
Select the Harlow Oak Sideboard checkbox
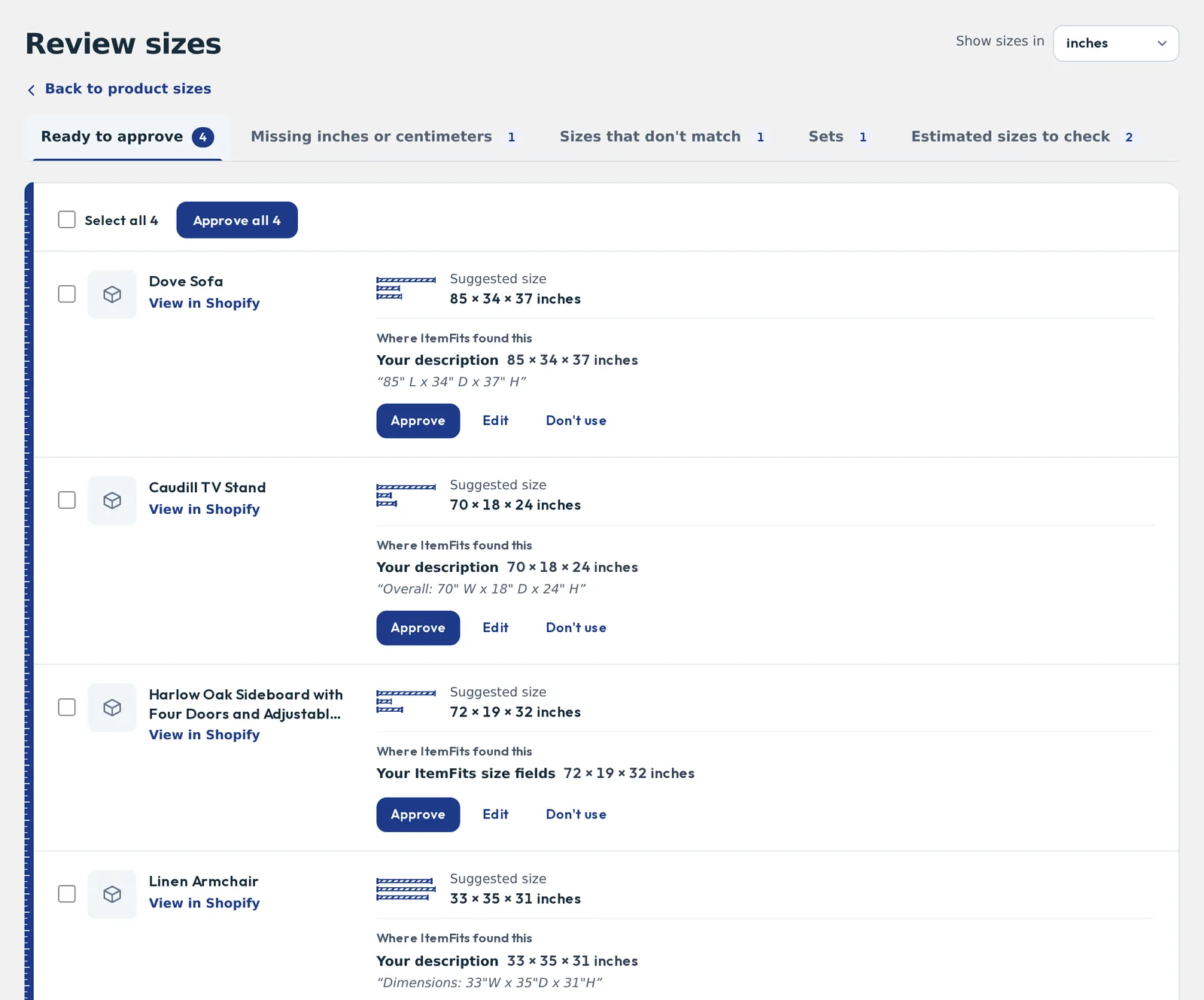tap(67, 707)
